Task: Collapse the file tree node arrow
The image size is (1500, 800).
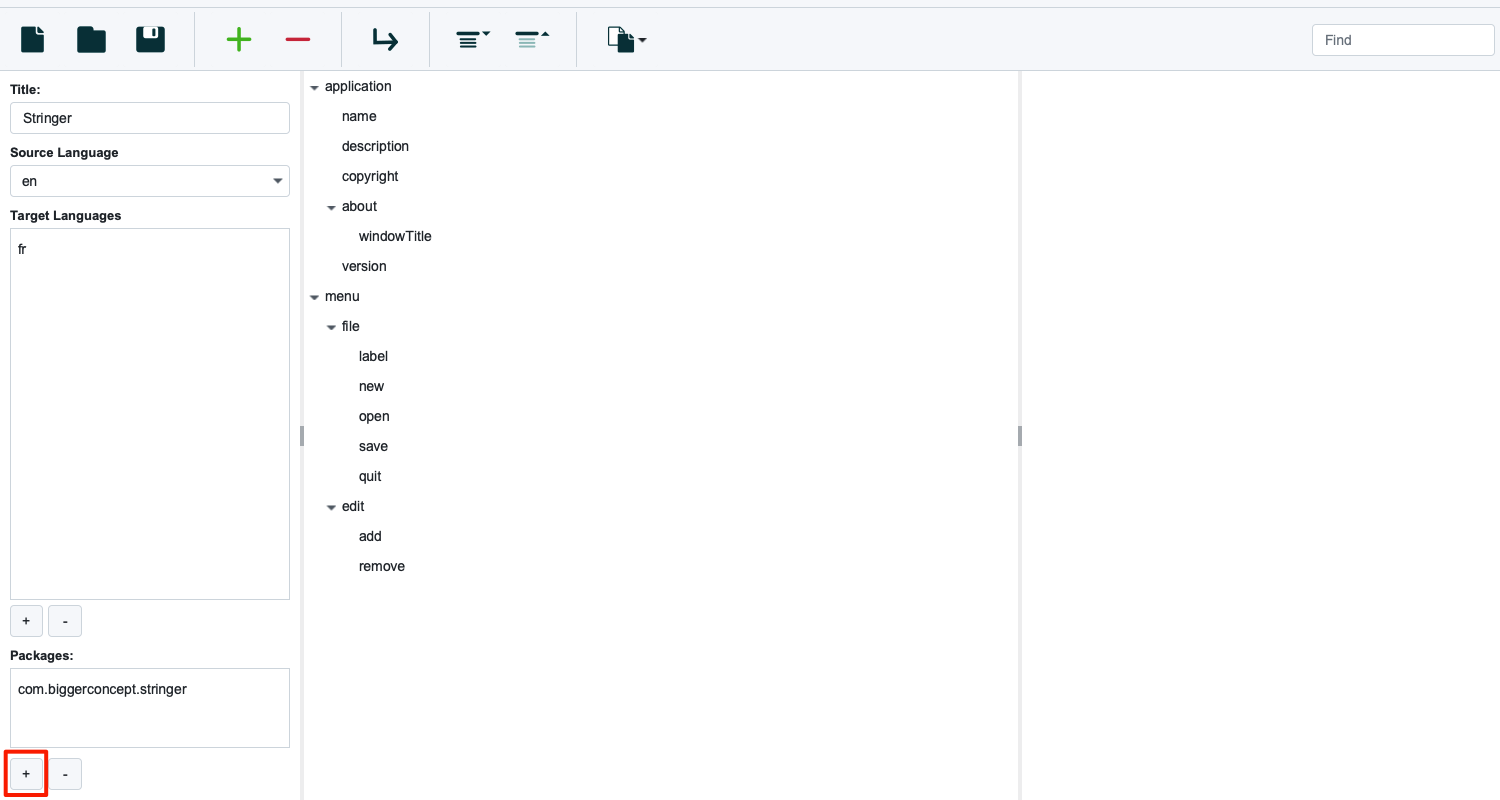Action: click(331, 327)
